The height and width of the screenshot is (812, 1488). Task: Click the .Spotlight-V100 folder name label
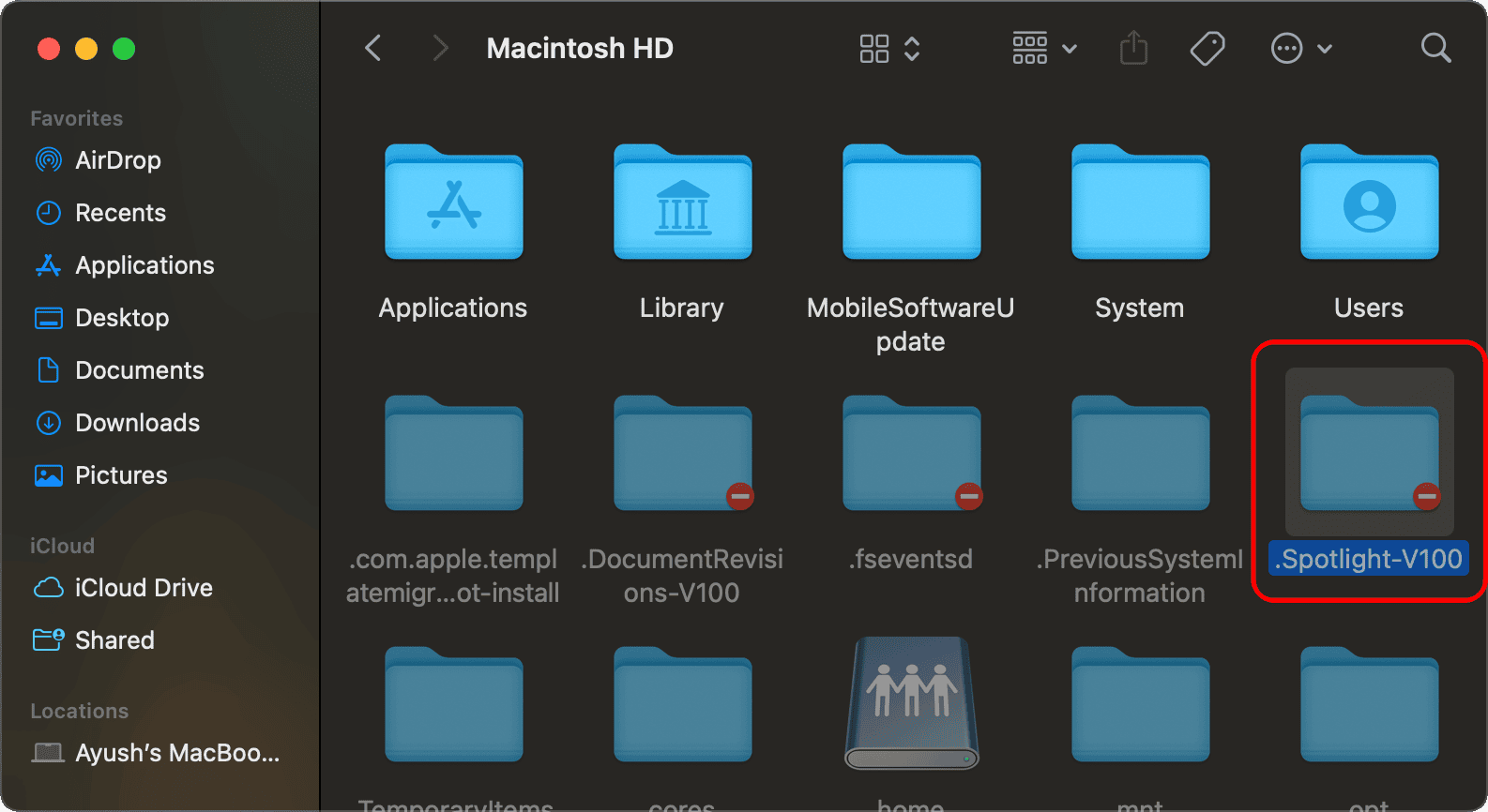click(x=1369, y=560)
